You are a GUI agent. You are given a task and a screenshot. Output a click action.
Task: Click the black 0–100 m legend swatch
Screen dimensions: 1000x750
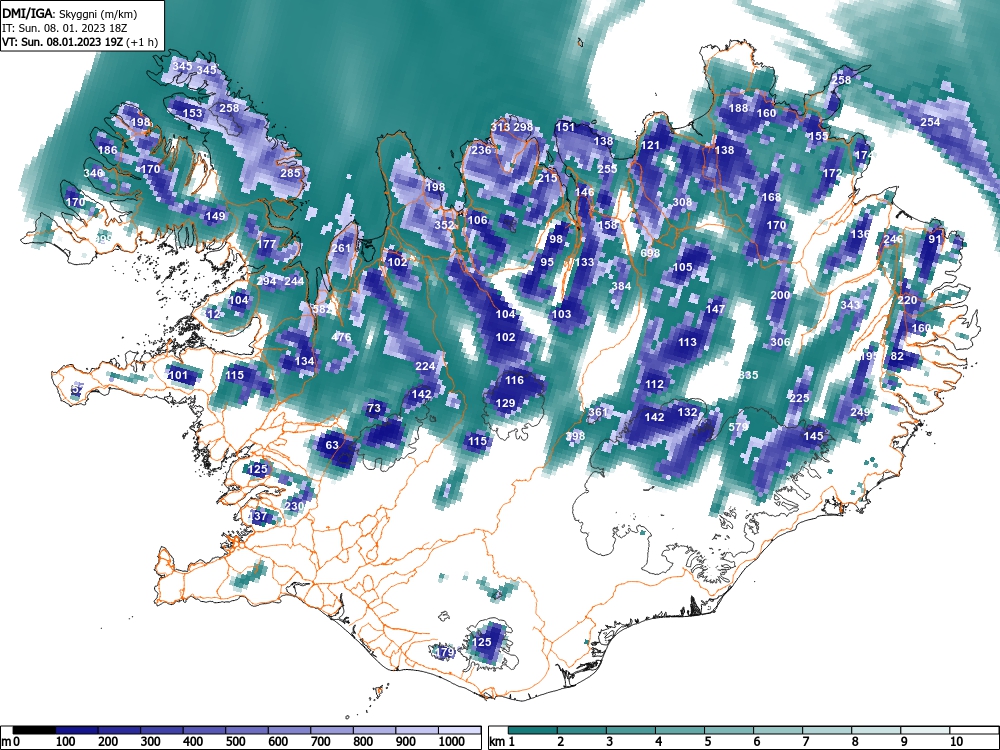coord(34,730)
